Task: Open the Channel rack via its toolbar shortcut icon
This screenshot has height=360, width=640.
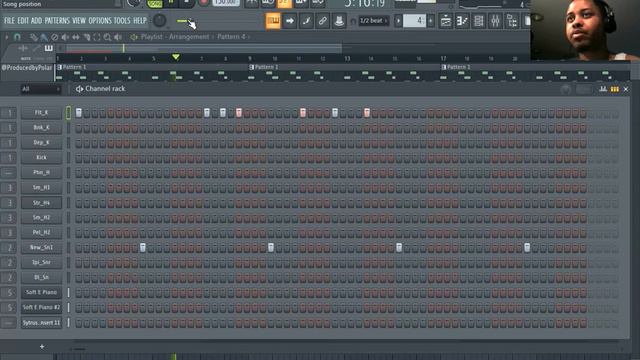Action: click(479, 21)
